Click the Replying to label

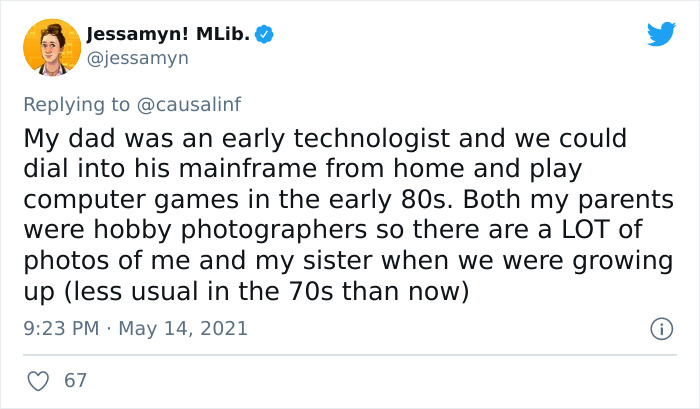point(76,105)
